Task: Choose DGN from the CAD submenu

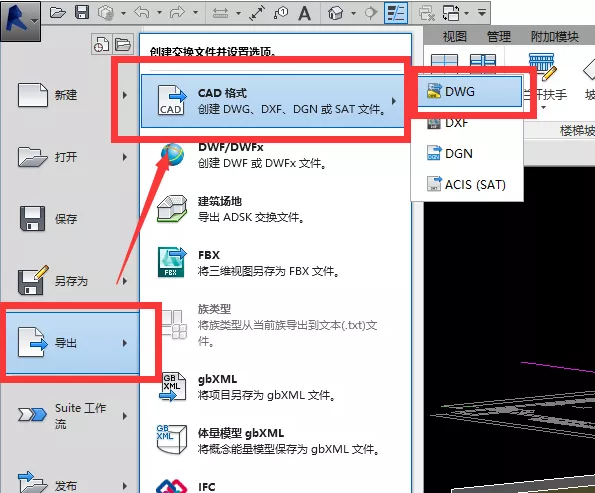Action: [467, 153]
